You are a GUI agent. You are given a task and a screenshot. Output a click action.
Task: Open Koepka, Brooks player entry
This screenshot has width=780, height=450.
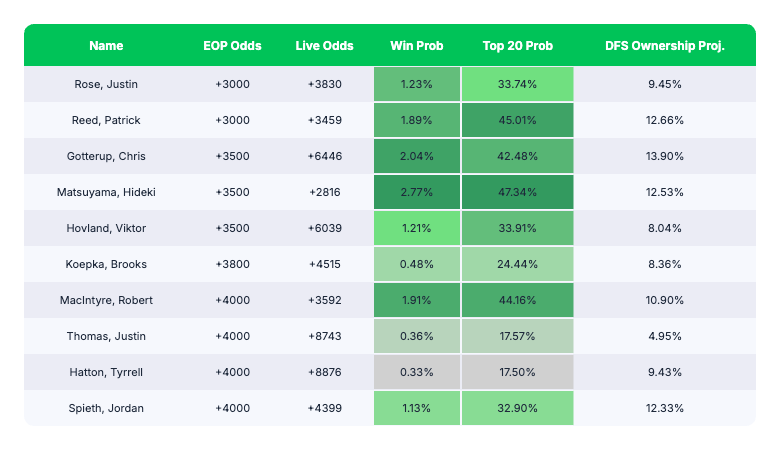[105, 264]
